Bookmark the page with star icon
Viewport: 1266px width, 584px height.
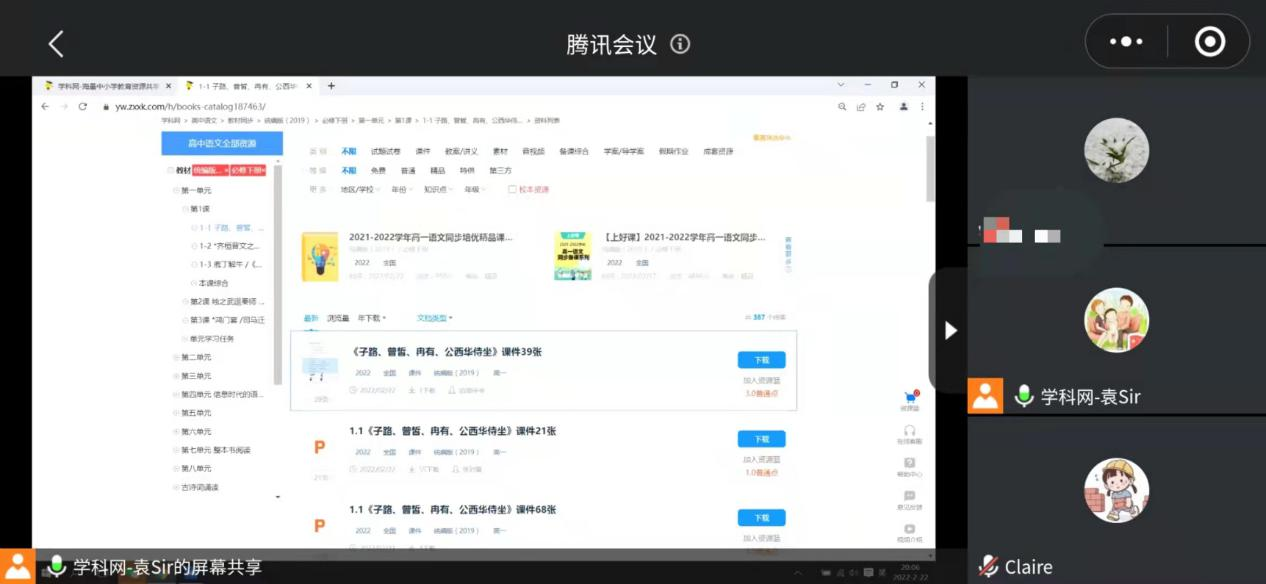click(x=880, y=106)
